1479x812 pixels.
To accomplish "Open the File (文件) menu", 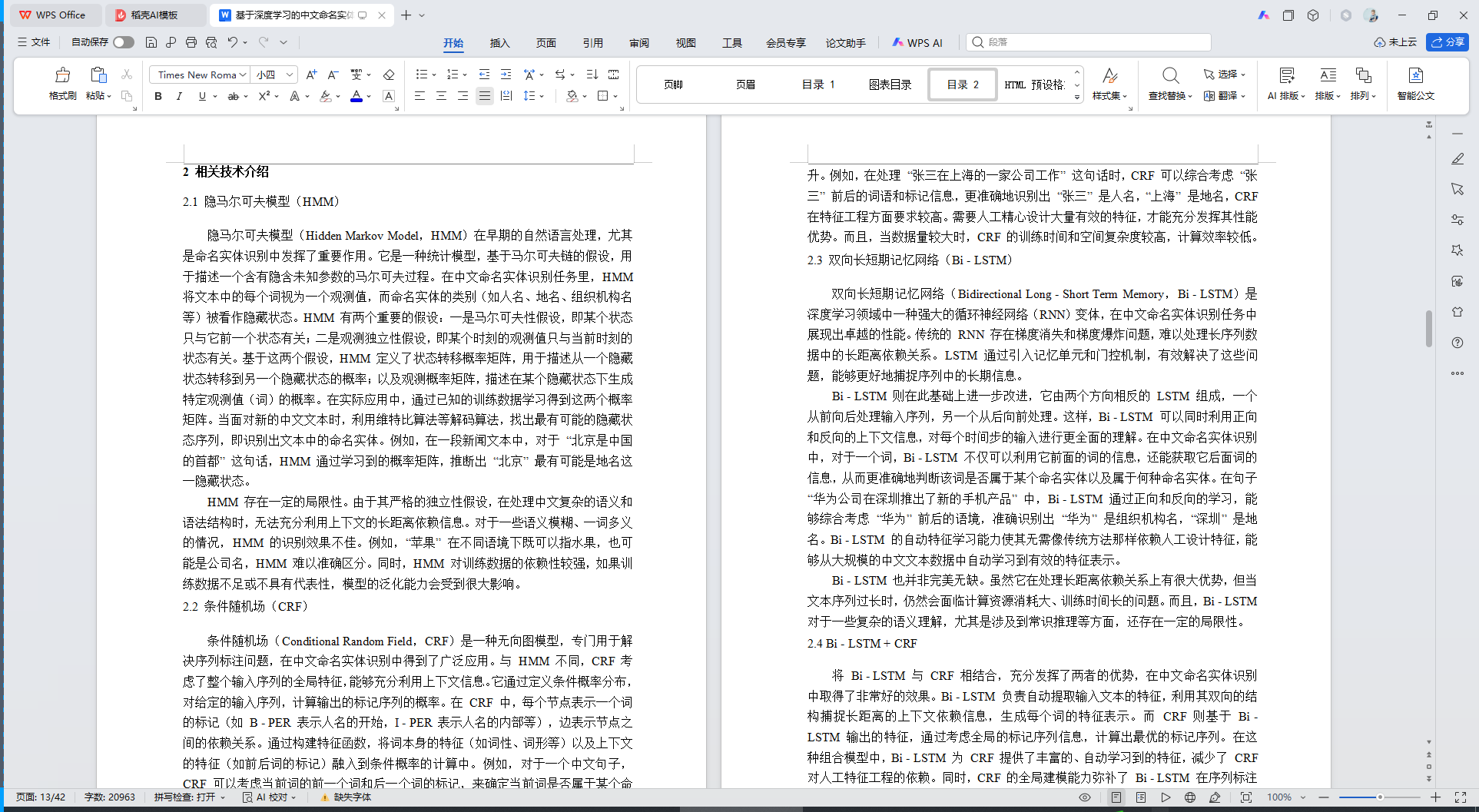I will point(34,42).
